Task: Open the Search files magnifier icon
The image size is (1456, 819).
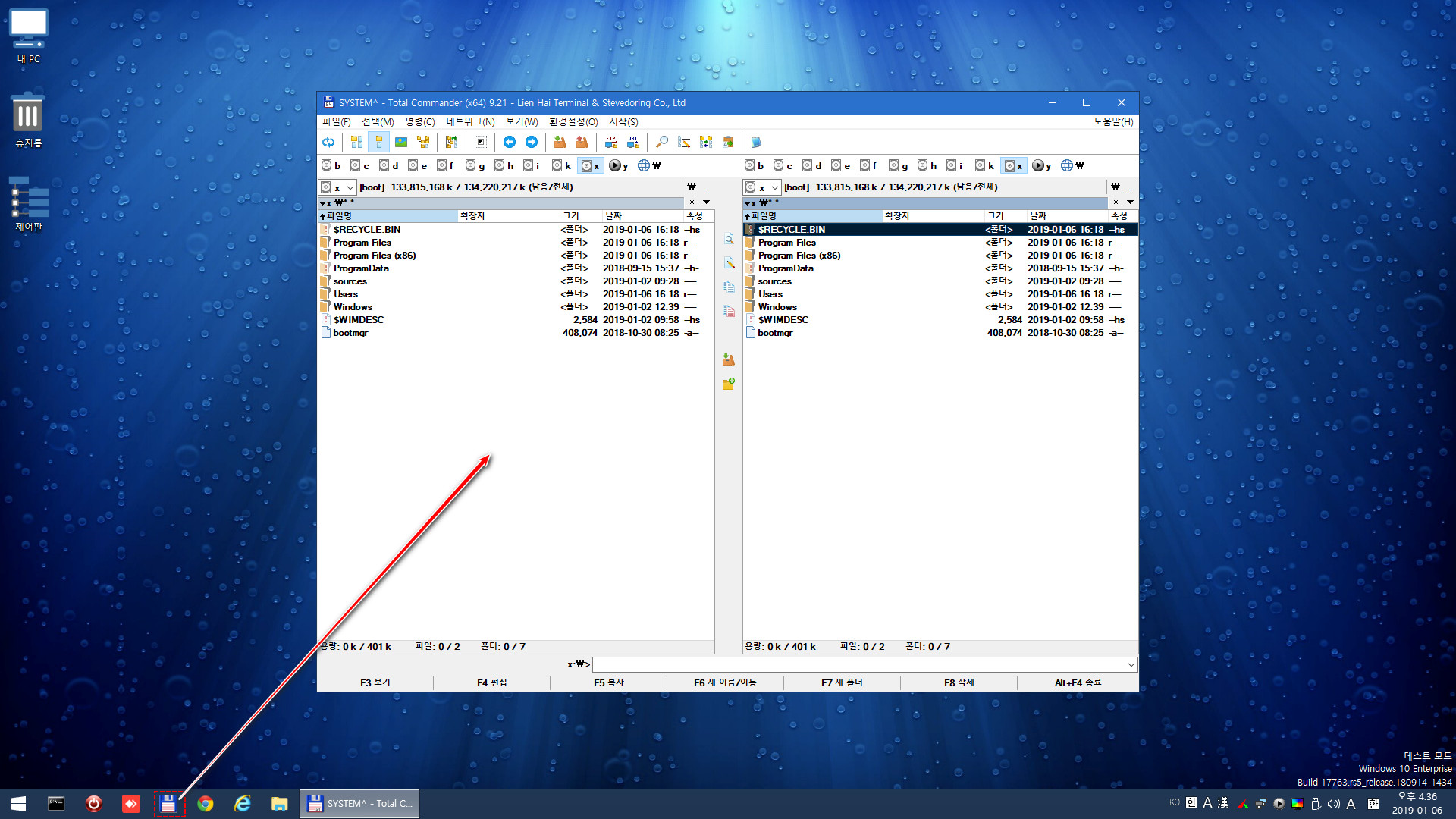Action: click(662, 142)
